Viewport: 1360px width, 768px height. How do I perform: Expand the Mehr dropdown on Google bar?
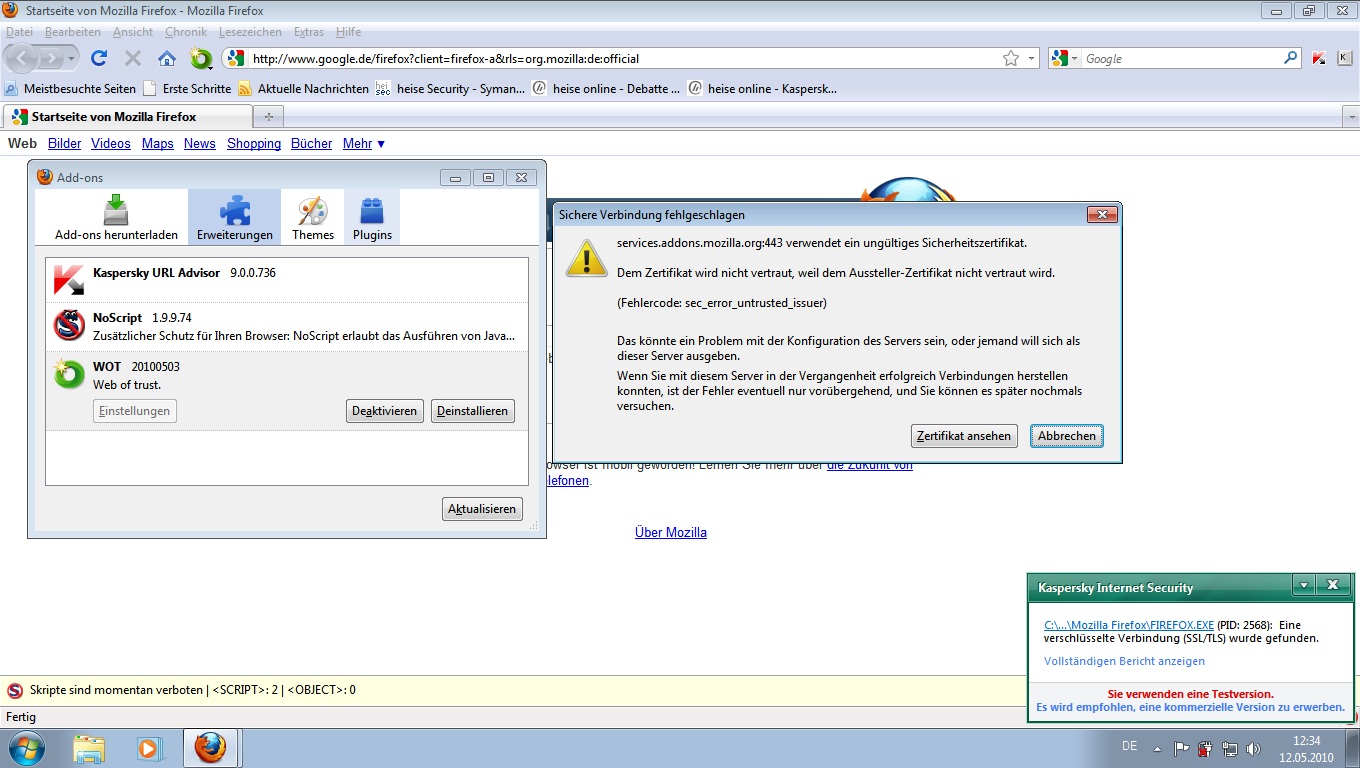[364, 144]
